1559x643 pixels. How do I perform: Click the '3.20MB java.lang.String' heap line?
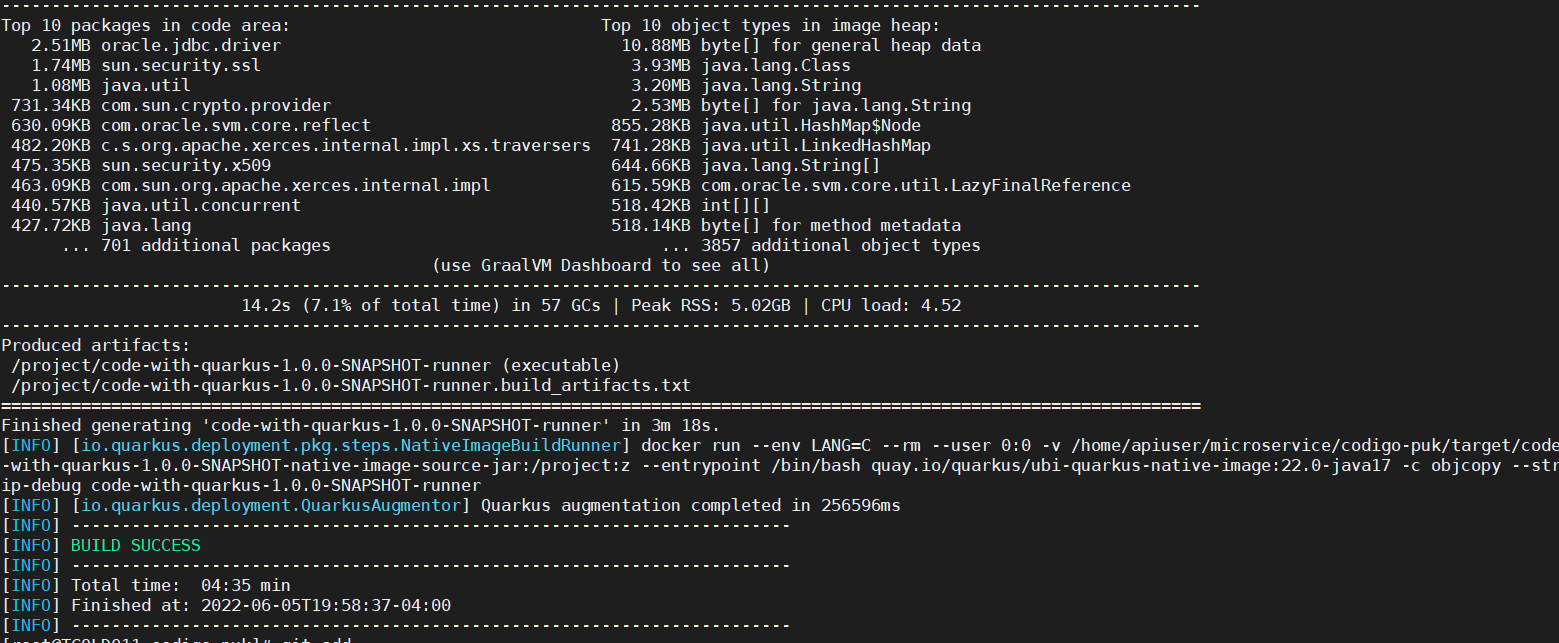coord(746,86)
